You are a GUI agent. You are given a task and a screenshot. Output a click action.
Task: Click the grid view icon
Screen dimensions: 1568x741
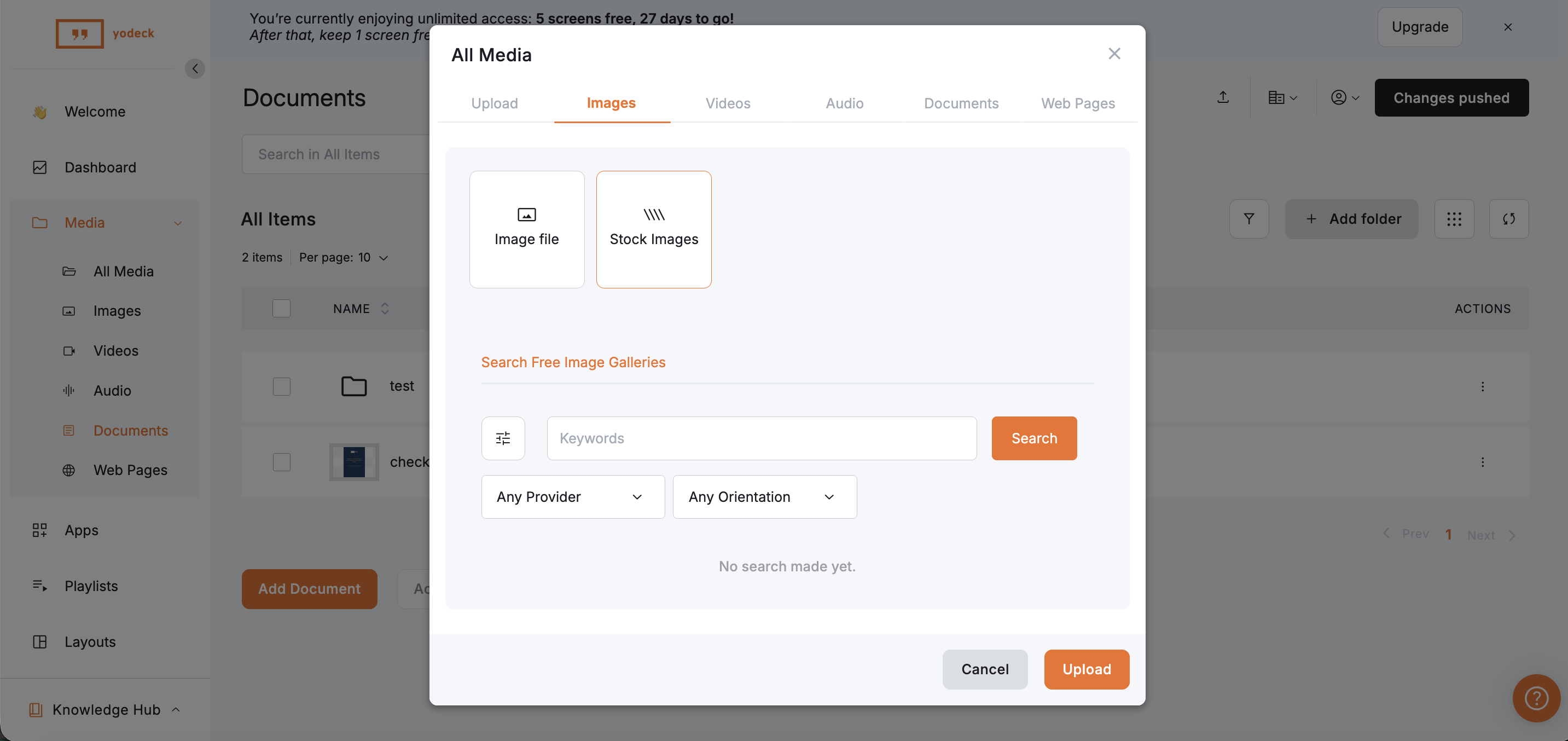pyautogui.click(x=1454, y=218)
